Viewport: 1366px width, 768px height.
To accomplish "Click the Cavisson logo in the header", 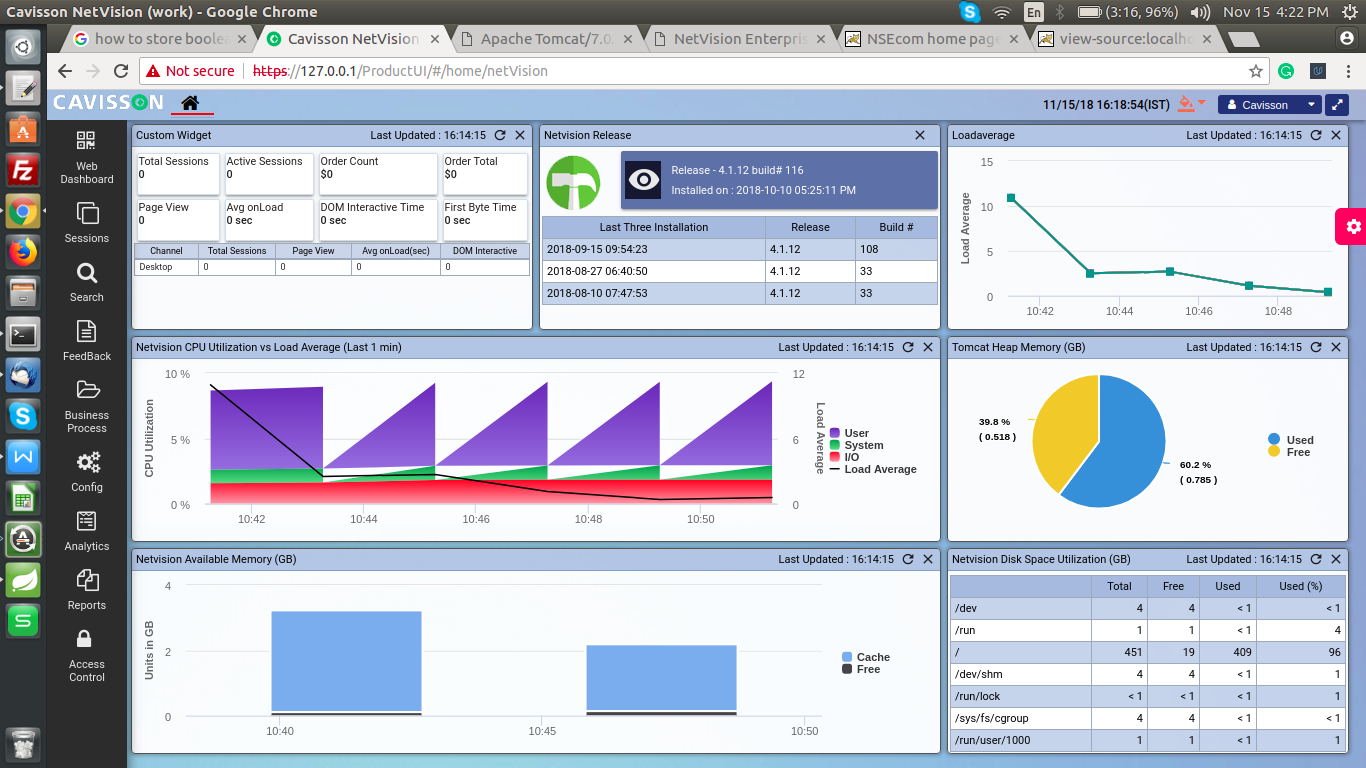I will point(108,103).
